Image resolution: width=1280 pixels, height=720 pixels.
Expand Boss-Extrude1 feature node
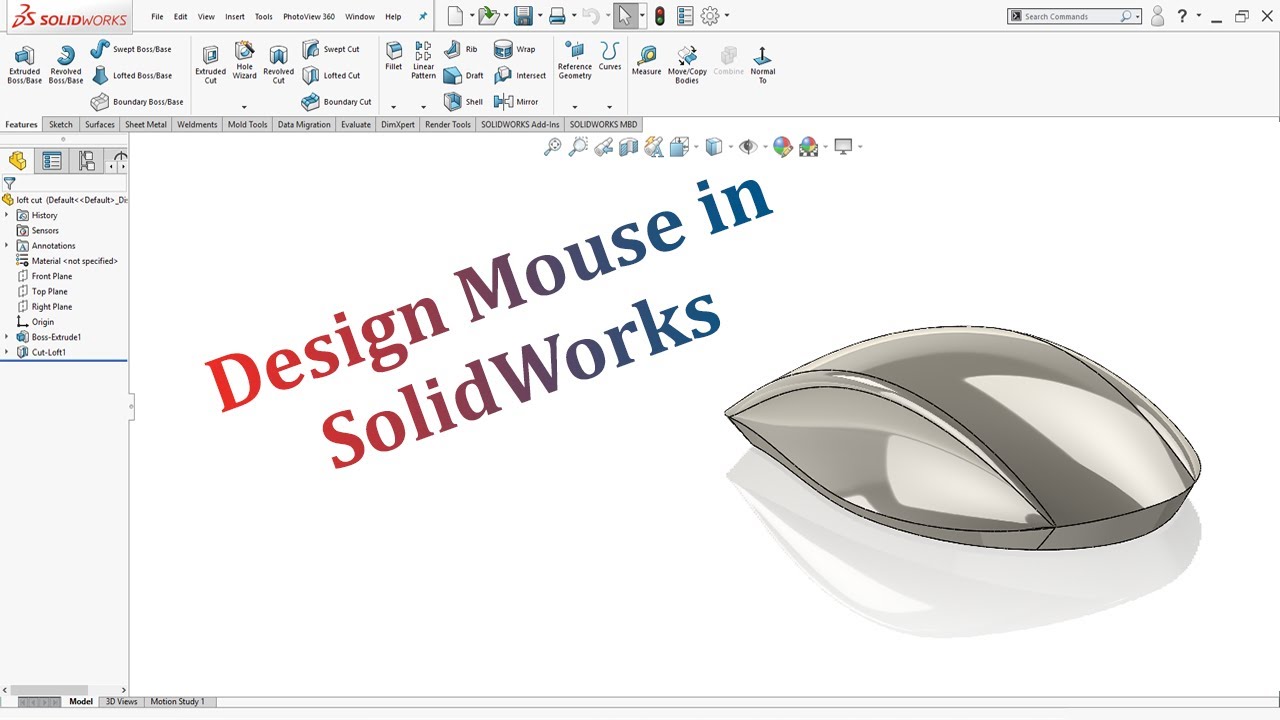pos(6,337)
